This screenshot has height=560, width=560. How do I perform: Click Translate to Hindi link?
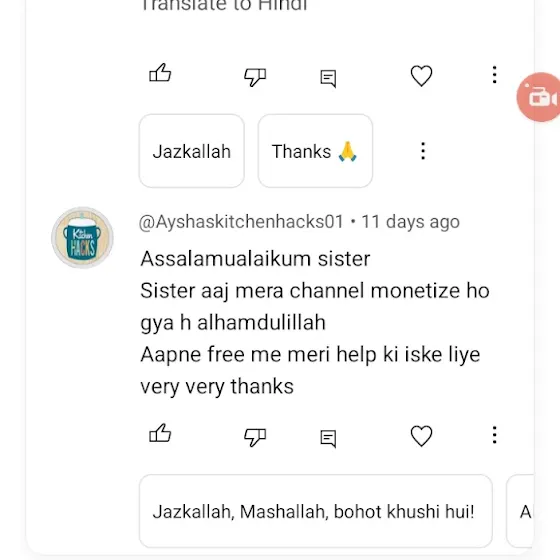click(224, 5)
